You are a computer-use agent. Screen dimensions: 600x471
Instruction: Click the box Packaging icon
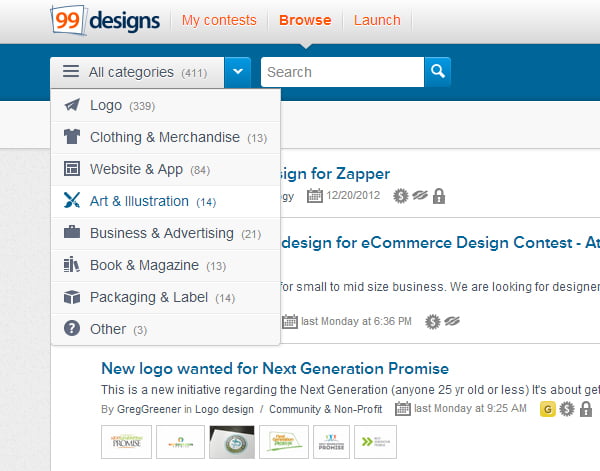click(72, 297)
